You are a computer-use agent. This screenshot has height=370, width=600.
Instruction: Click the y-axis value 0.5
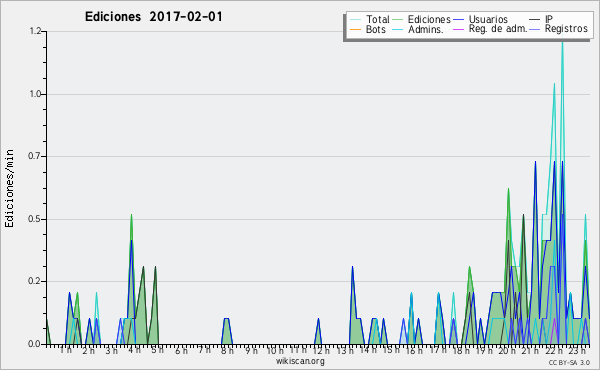point(34,219)
